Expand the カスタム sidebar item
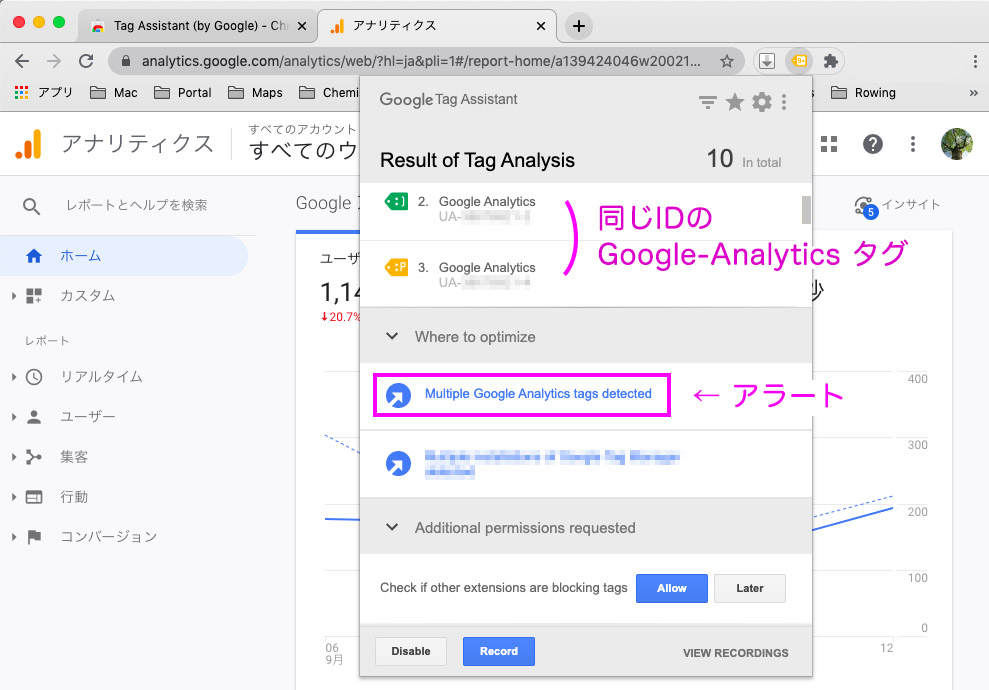Image resolution: width=989 pixels, height=690 pixels. pos(14,296)
